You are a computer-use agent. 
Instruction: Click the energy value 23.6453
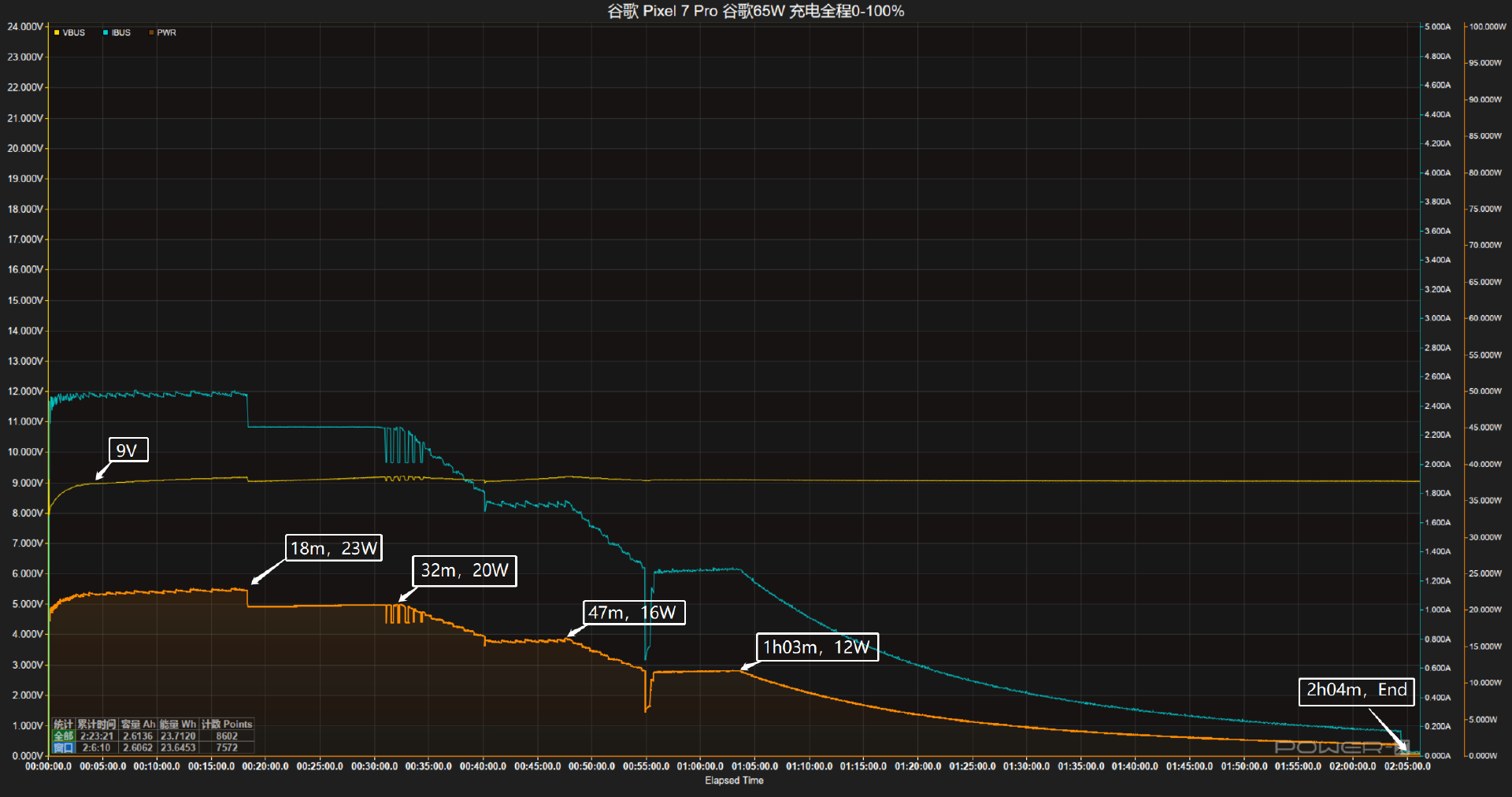pyautogui.click(x=178, y=747)
